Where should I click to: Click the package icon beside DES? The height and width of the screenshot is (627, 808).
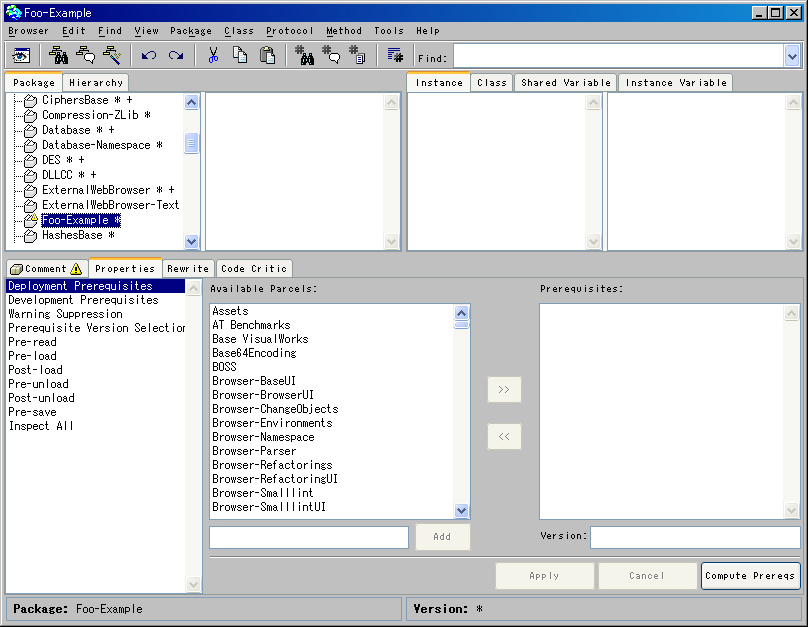coord(30,160)
